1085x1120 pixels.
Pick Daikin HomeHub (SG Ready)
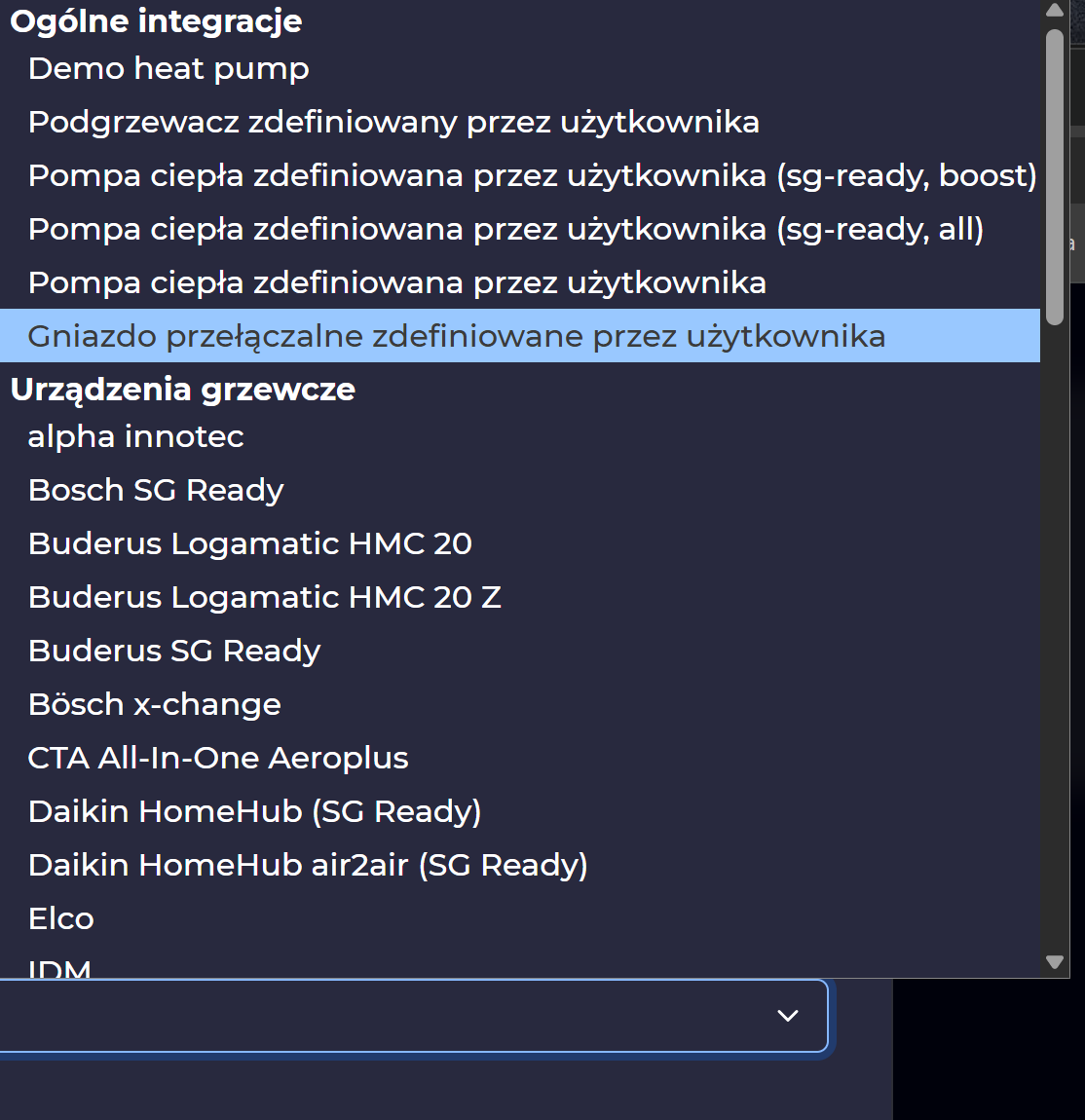(255, 812)
